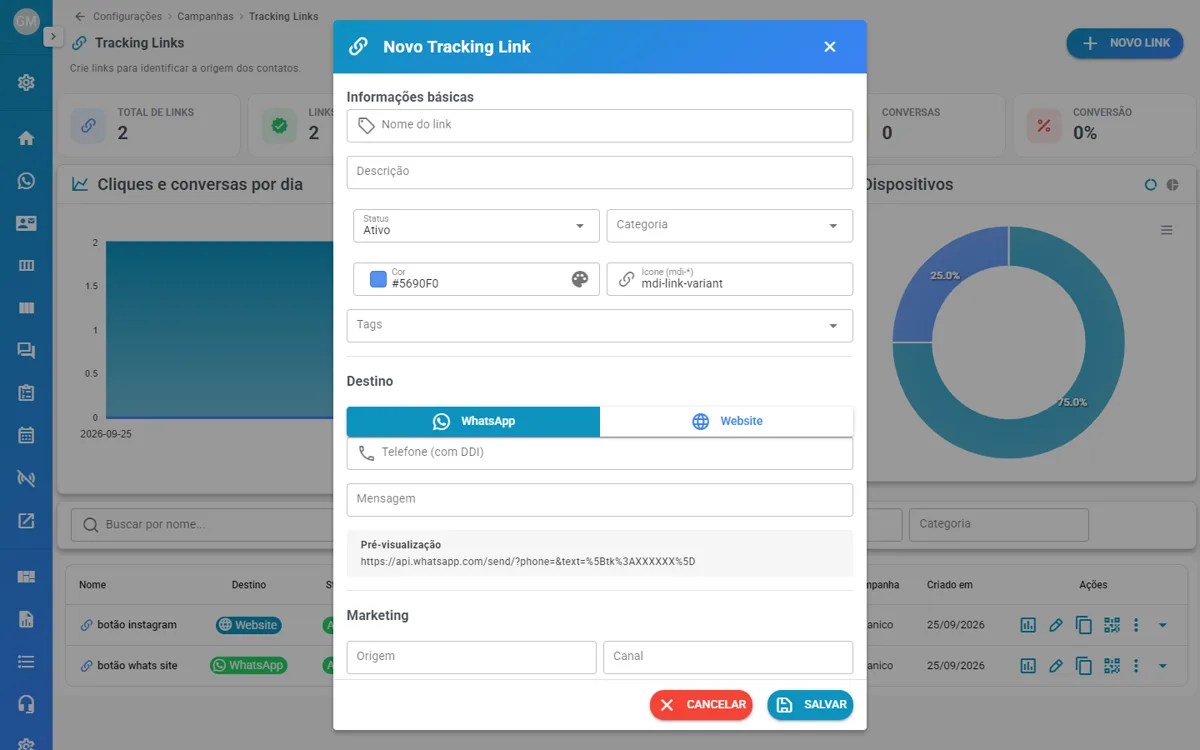Open chat conversations icon in sidebar
1200x750 pixels.
[26, 351]
